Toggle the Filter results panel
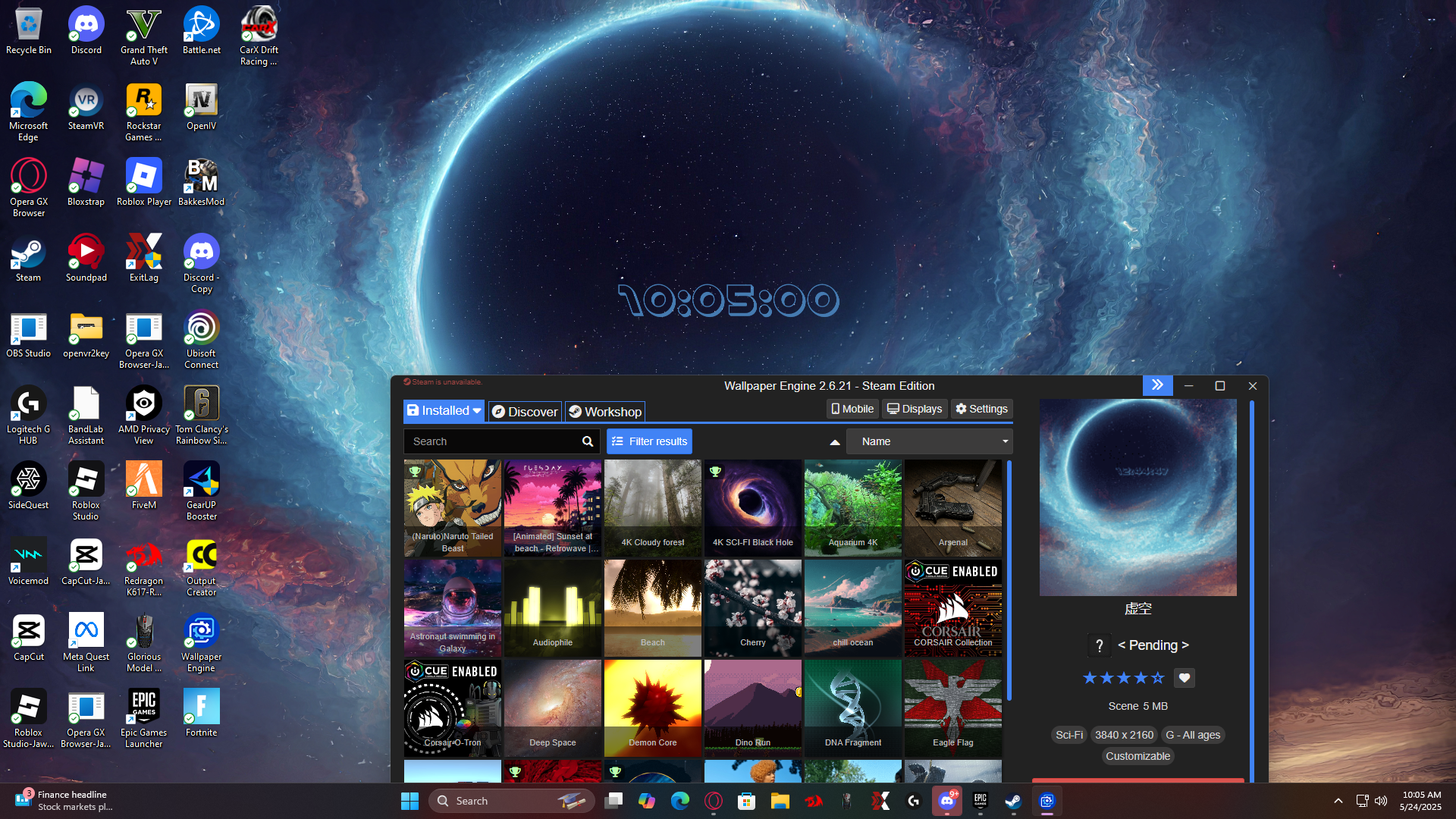Viewport: 1456px width, 819px height. (649, 441)
